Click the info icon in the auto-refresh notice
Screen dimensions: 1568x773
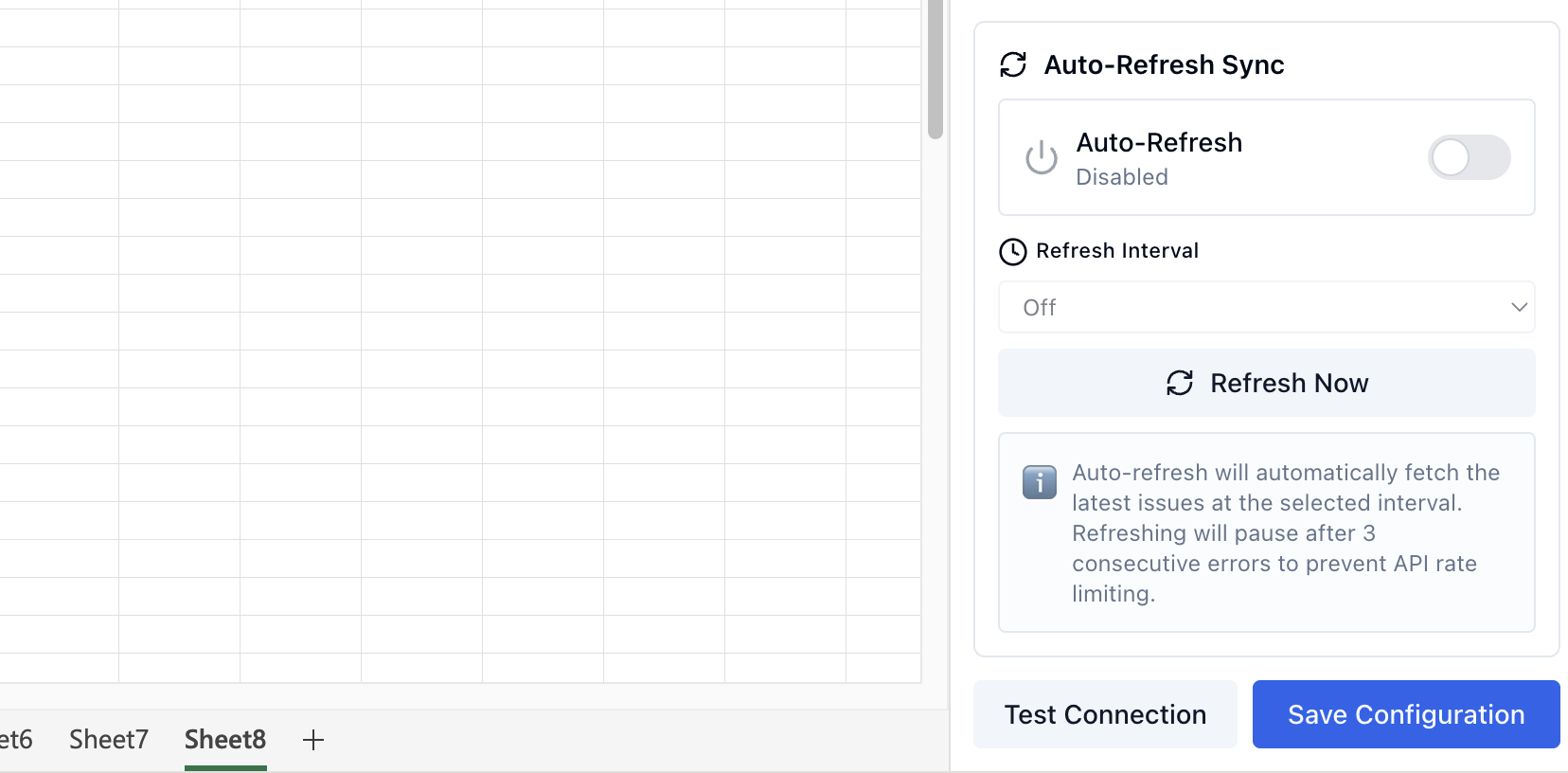[x=1039, y=482]
